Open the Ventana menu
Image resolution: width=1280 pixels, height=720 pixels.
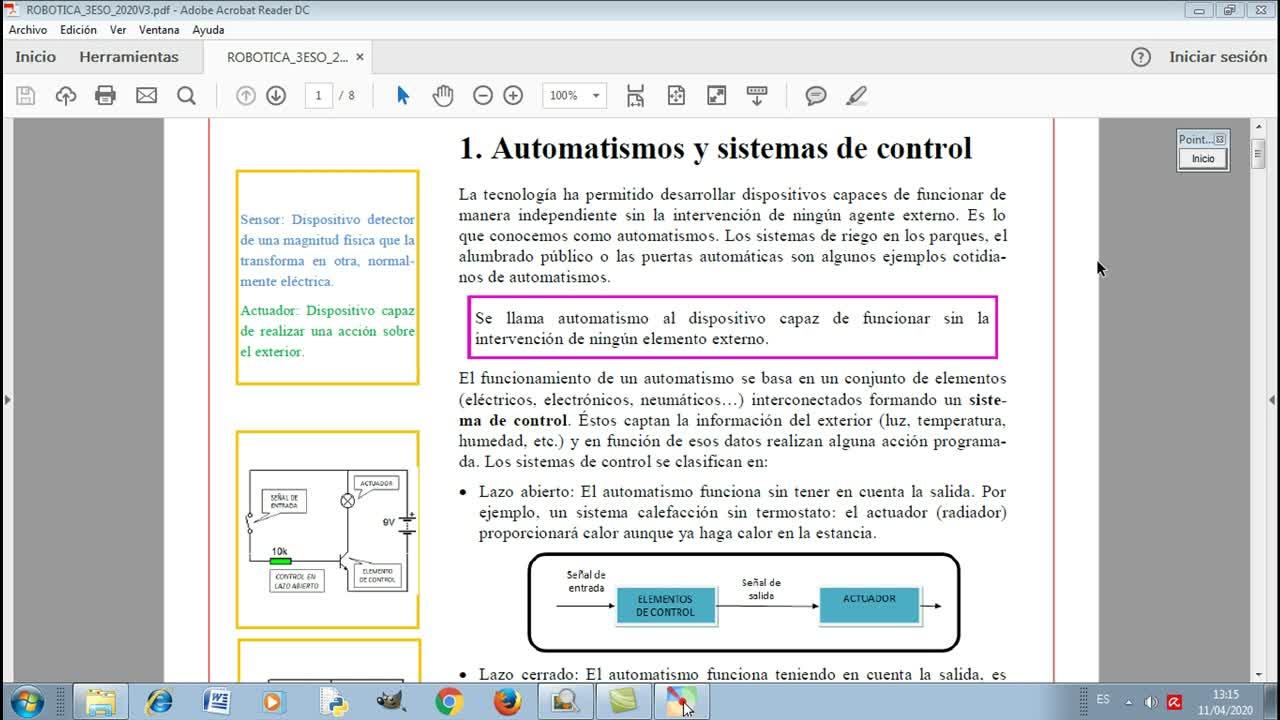[x=159, y=30]
